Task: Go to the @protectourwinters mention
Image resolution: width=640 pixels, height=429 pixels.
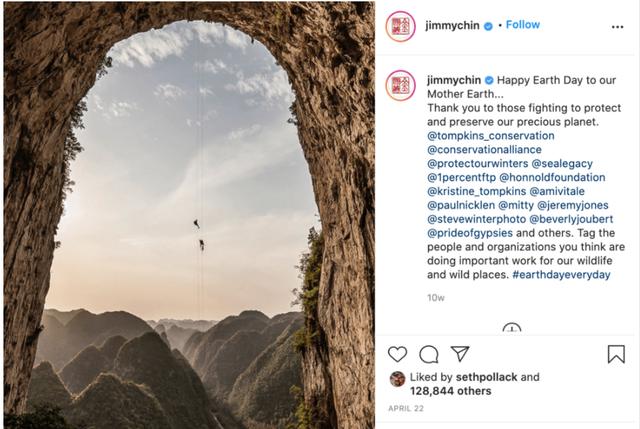Action: point(478,163)
